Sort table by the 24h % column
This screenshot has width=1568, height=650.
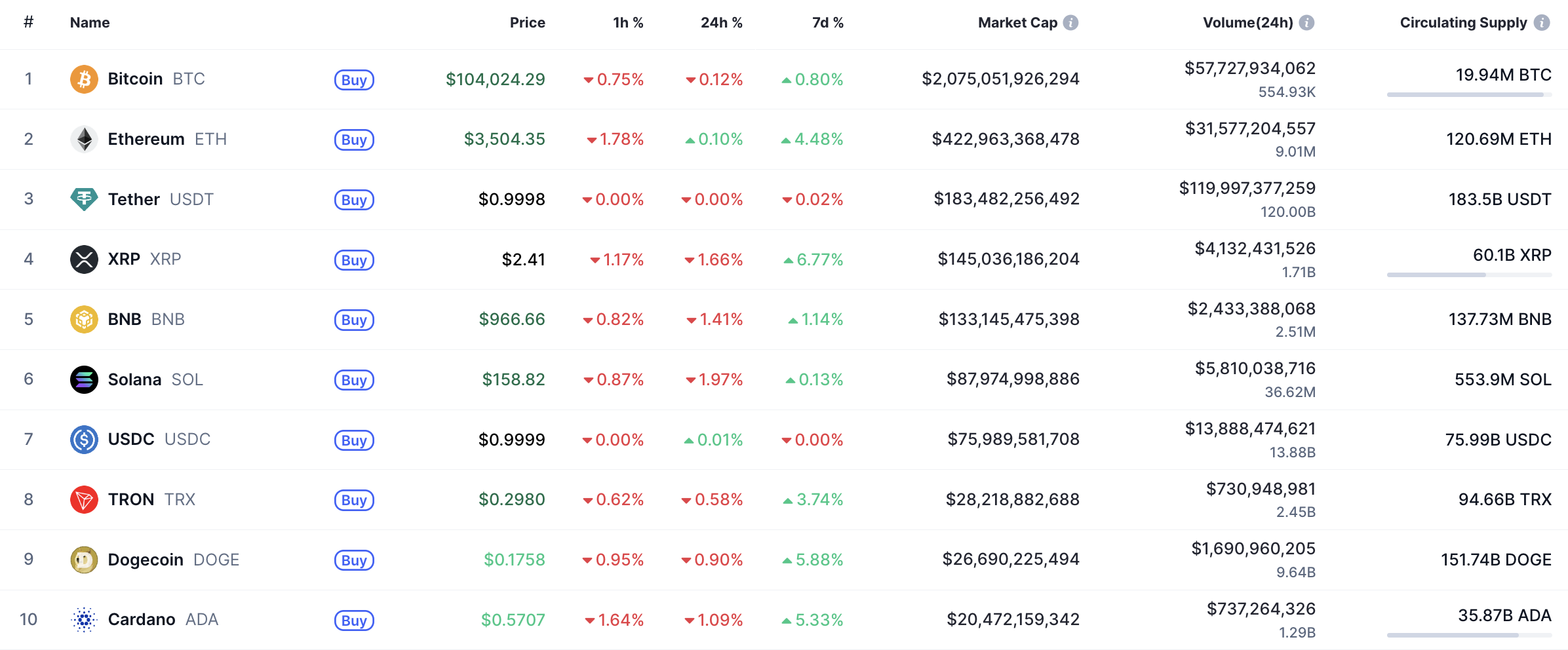point(722,22)
